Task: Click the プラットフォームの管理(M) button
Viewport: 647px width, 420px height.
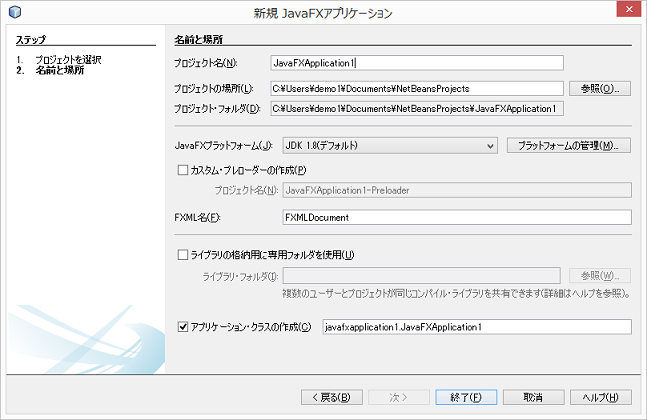Action: coord(568,145)
